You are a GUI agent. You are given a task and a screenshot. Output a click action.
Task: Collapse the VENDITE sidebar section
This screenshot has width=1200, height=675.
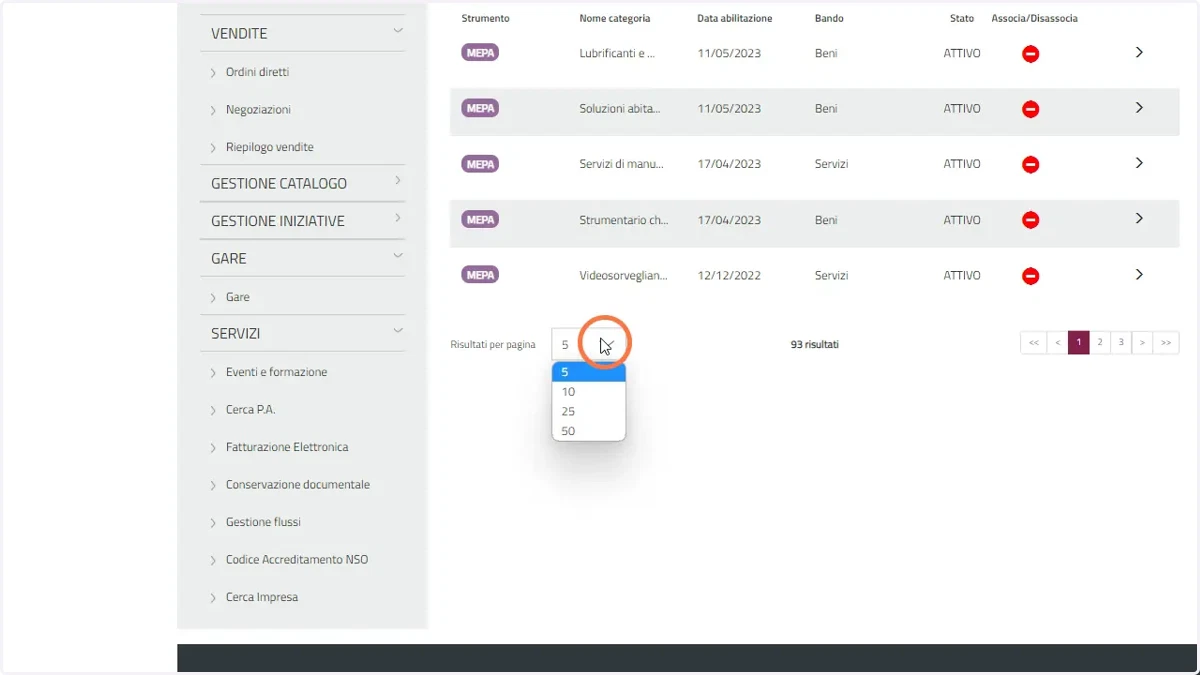(x=398, y=31)
